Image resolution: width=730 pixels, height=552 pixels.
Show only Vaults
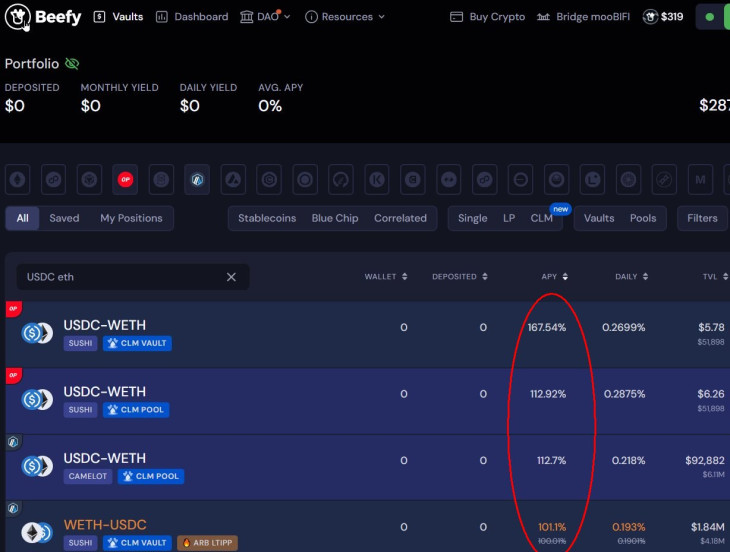coord(599,218)
